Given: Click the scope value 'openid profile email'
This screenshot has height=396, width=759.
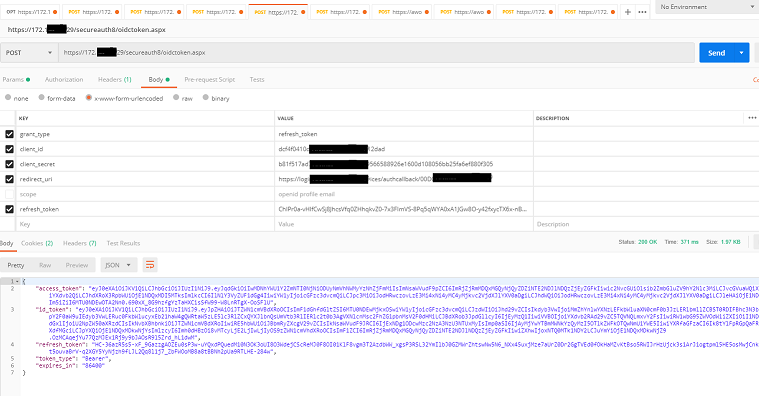Looking at the screenshot, I should tap(306, 194).
